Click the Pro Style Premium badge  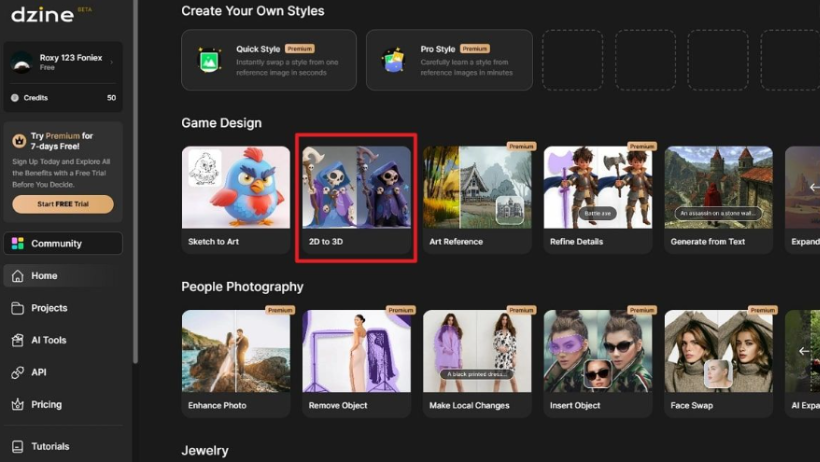475,49
